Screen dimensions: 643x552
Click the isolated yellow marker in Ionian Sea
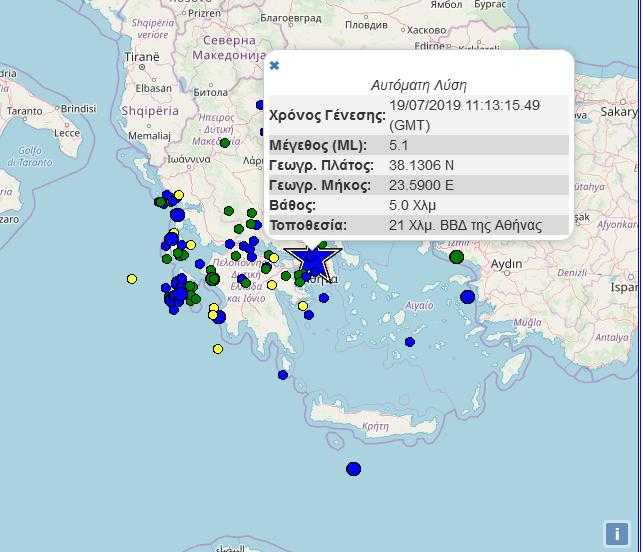[x=132, y=279]
